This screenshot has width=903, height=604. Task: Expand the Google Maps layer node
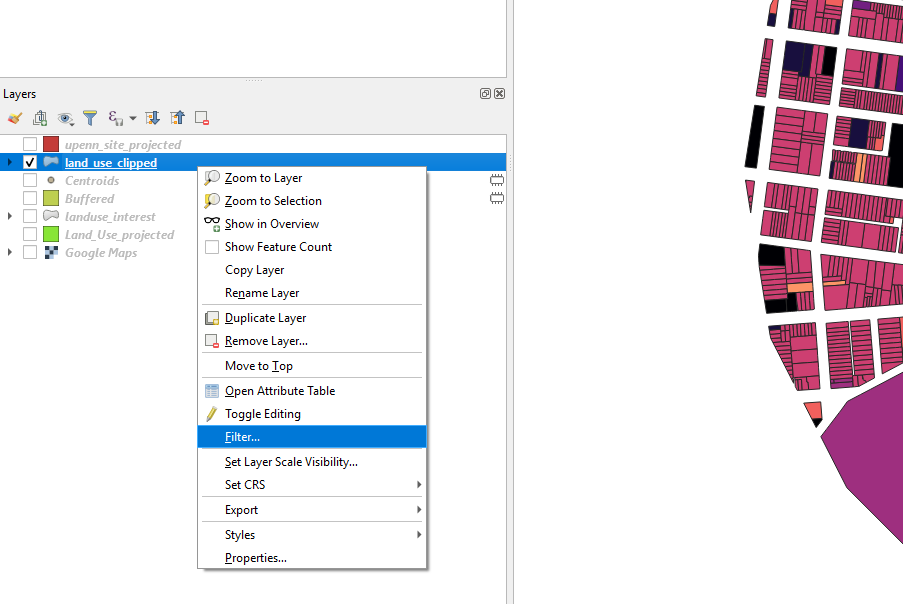(10, 253)
